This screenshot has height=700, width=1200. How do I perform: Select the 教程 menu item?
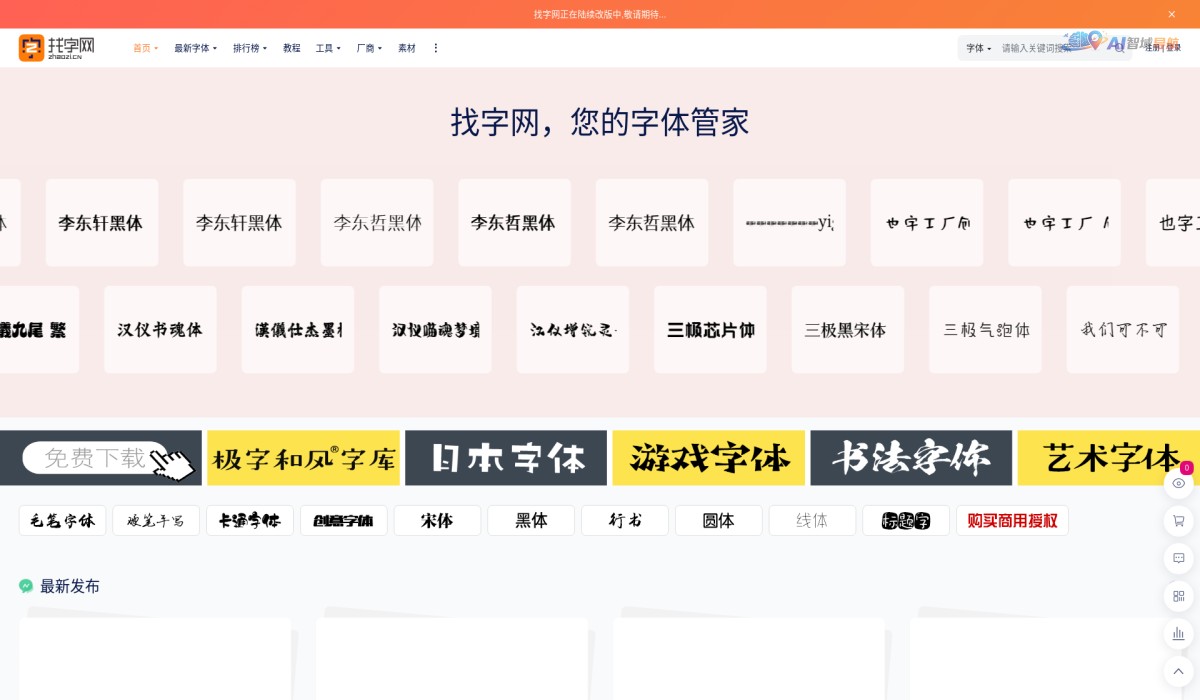click(292, 47)
